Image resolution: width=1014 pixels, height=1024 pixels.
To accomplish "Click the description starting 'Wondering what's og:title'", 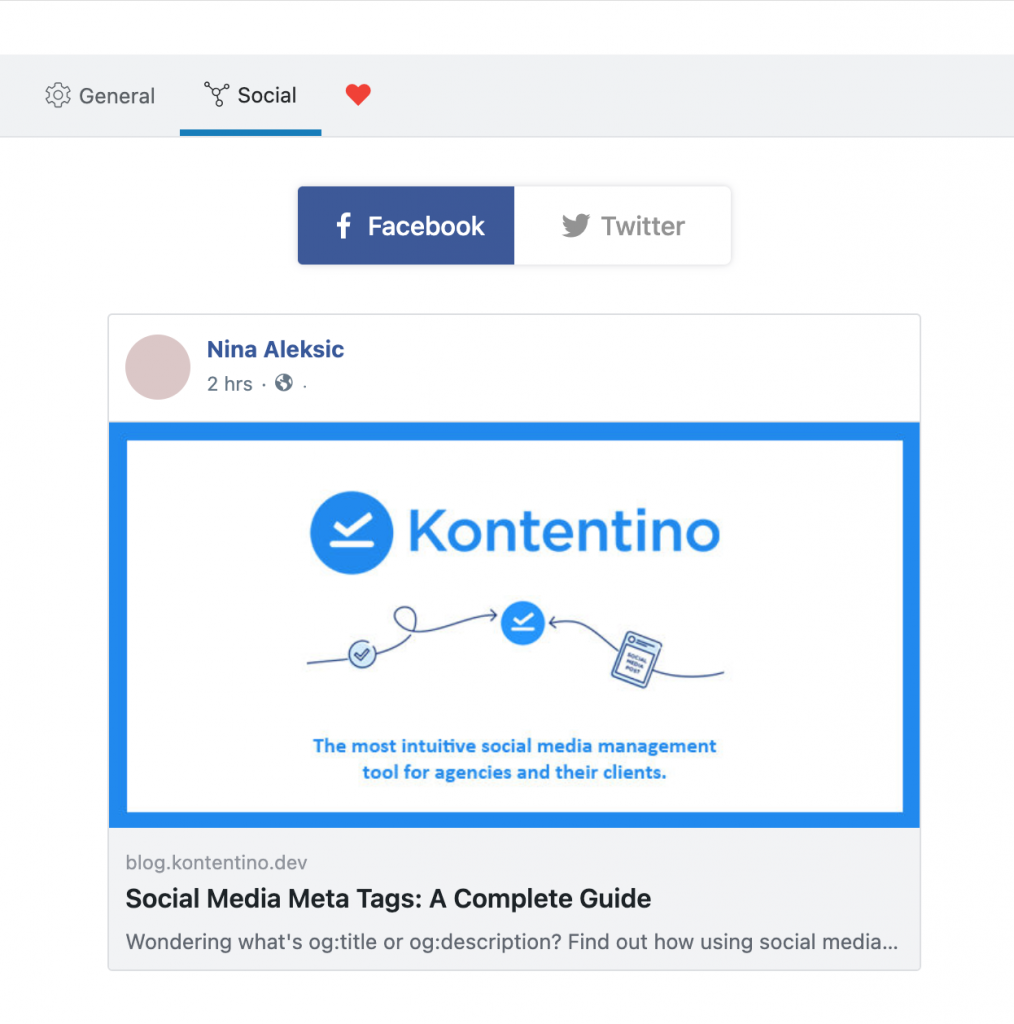I will coord(511,942).
